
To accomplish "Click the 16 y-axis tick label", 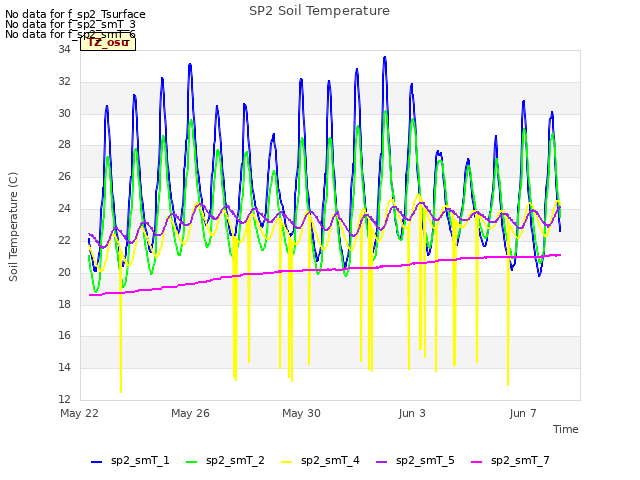I will (x=64, y=336).
